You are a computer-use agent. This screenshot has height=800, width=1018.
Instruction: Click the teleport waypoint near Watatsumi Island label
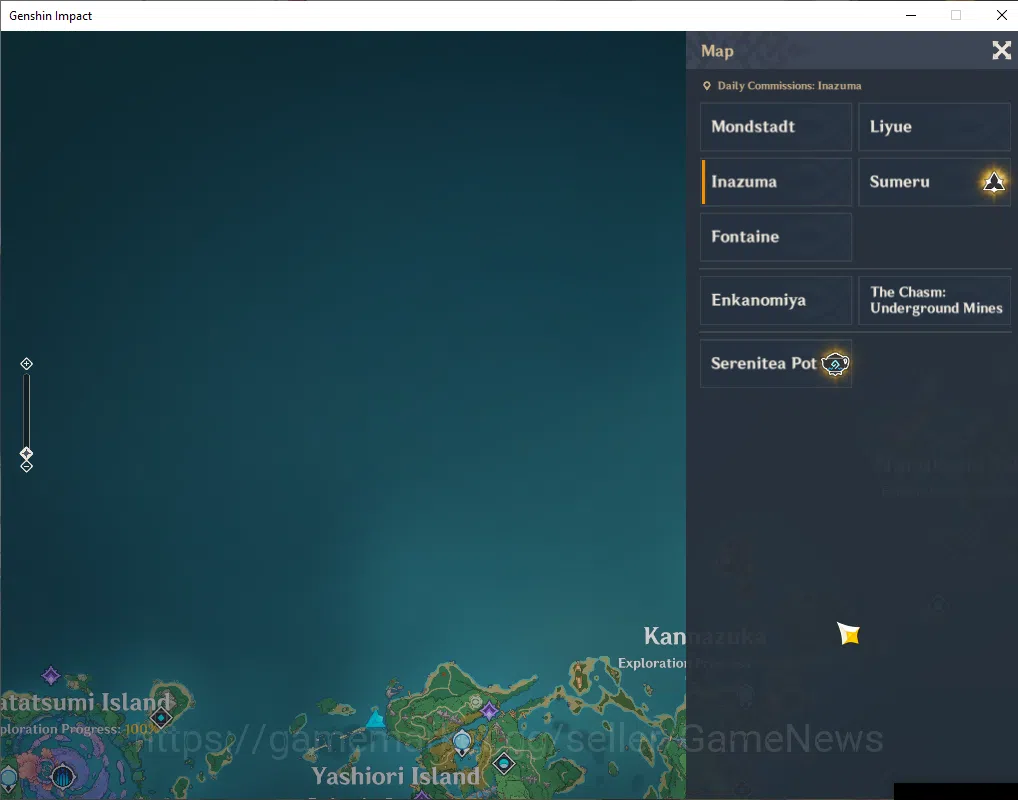(x=161, y=718)
